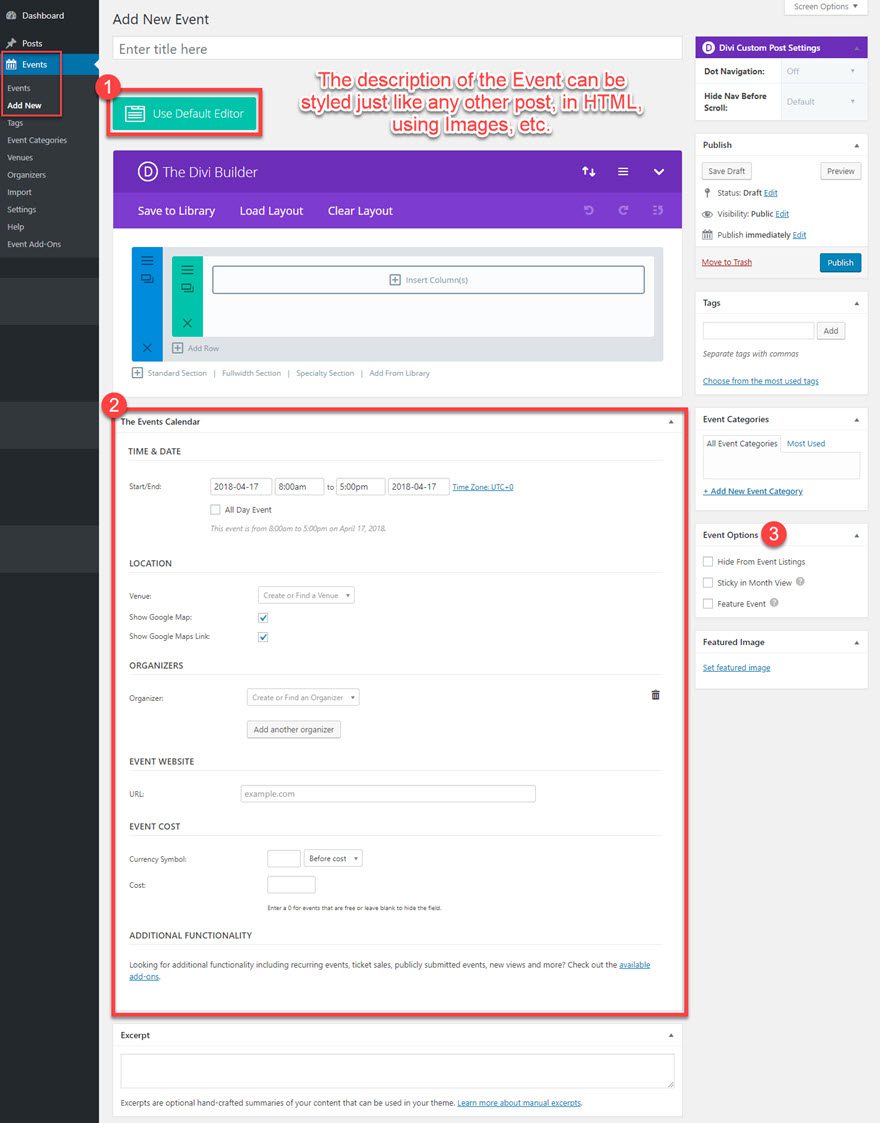This screenshot has width=880, height=1123.
Task: Click the Divi Builder undo icon
Action: [589, 211]
